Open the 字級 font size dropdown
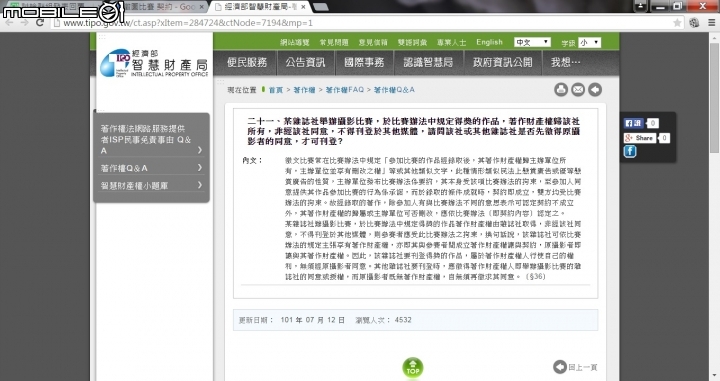Screen dimensions: 720x381 pos(589,43)
